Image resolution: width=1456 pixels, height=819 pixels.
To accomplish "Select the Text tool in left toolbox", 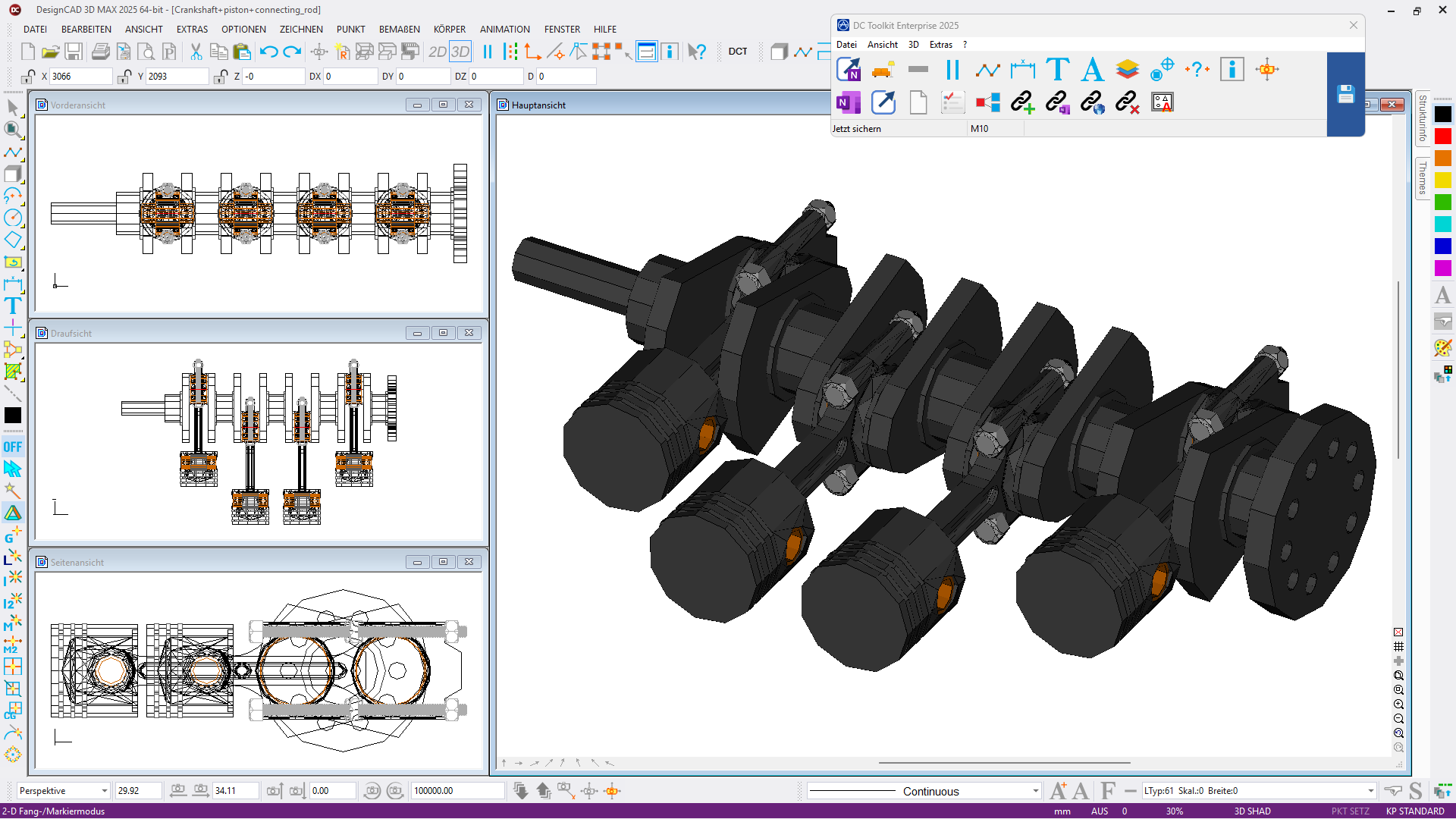I will tap(13, 306).
